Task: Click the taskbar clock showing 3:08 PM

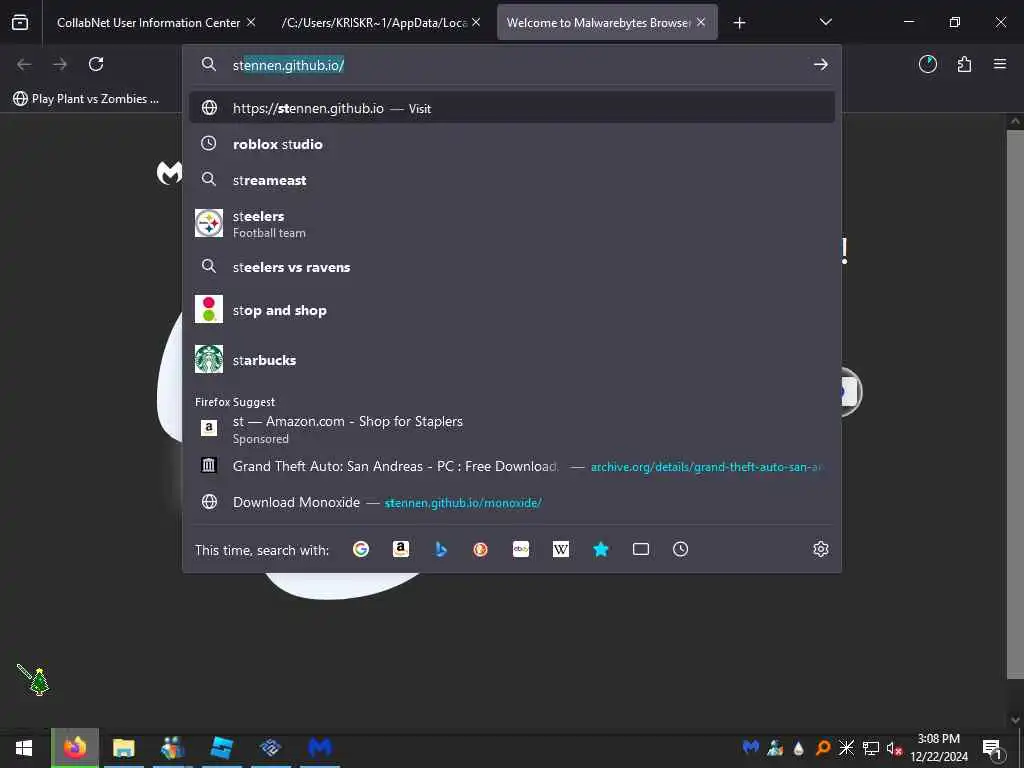Action: [x=938, y=748]
